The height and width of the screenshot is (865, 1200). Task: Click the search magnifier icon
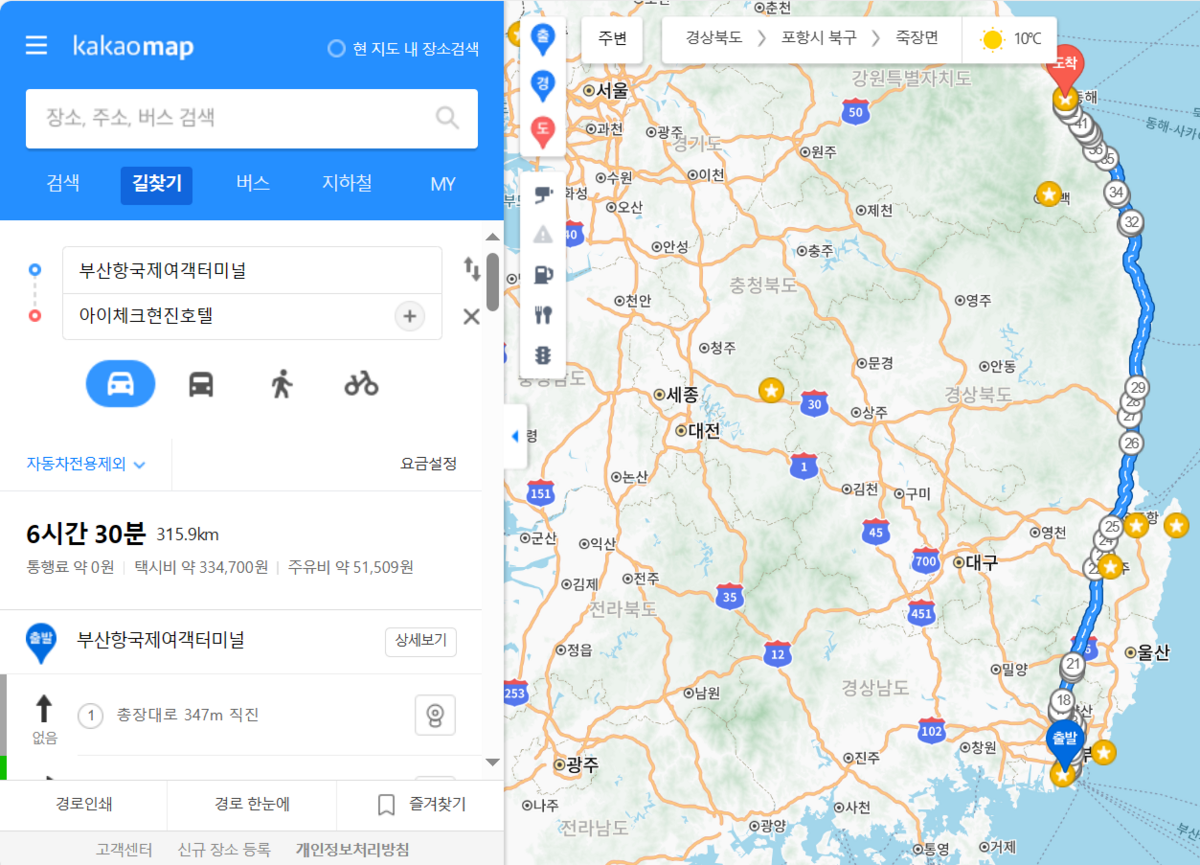click(447, 118)
